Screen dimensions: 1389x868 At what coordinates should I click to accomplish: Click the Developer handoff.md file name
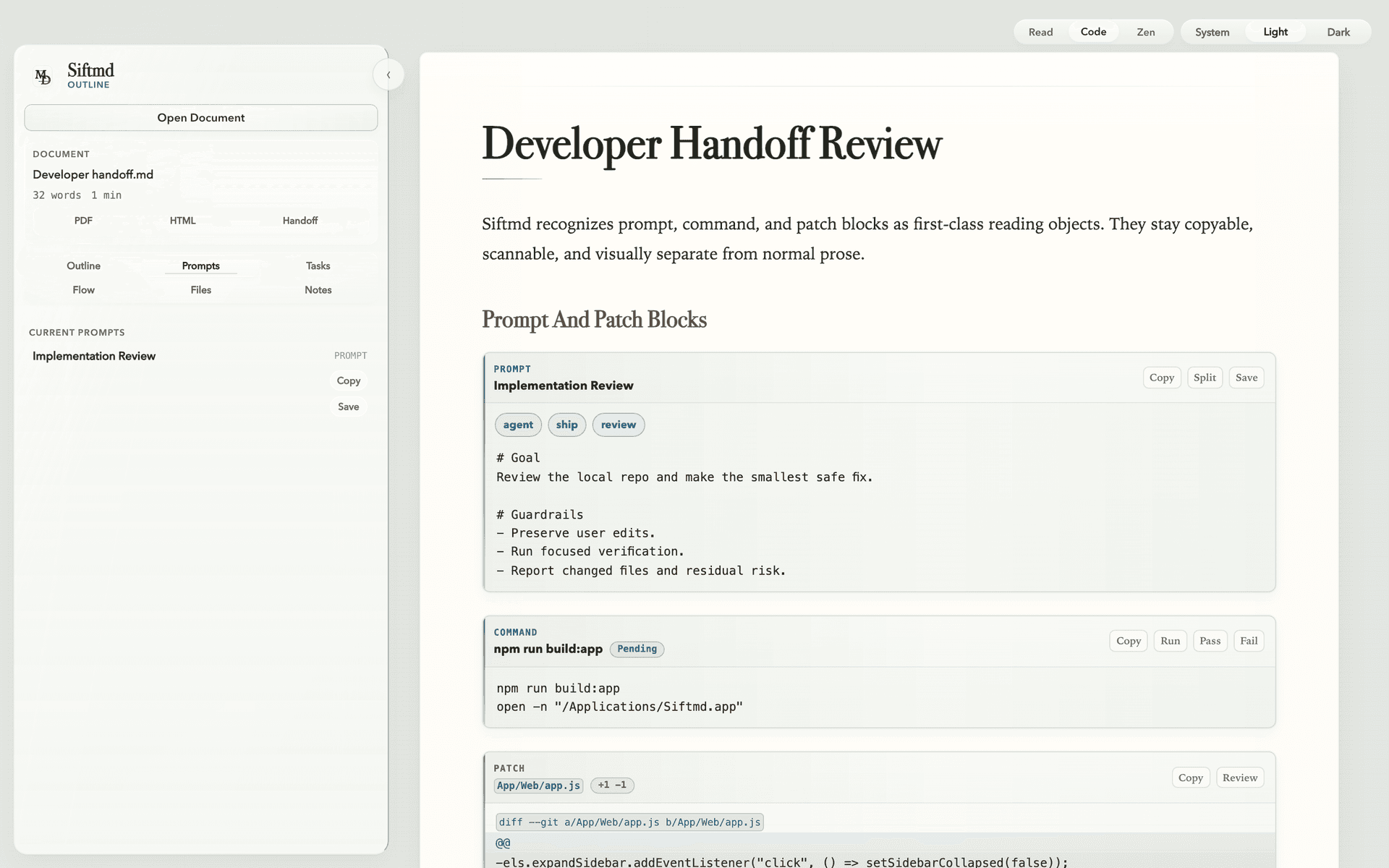click(x=93, y=174)
